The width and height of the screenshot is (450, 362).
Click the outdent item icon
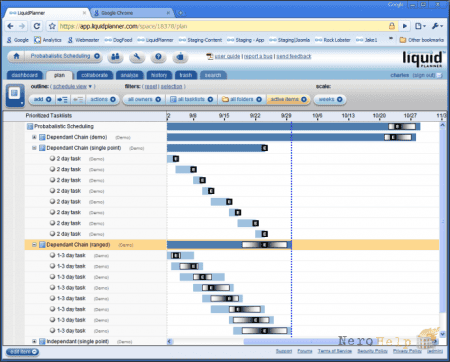(78, 99)
